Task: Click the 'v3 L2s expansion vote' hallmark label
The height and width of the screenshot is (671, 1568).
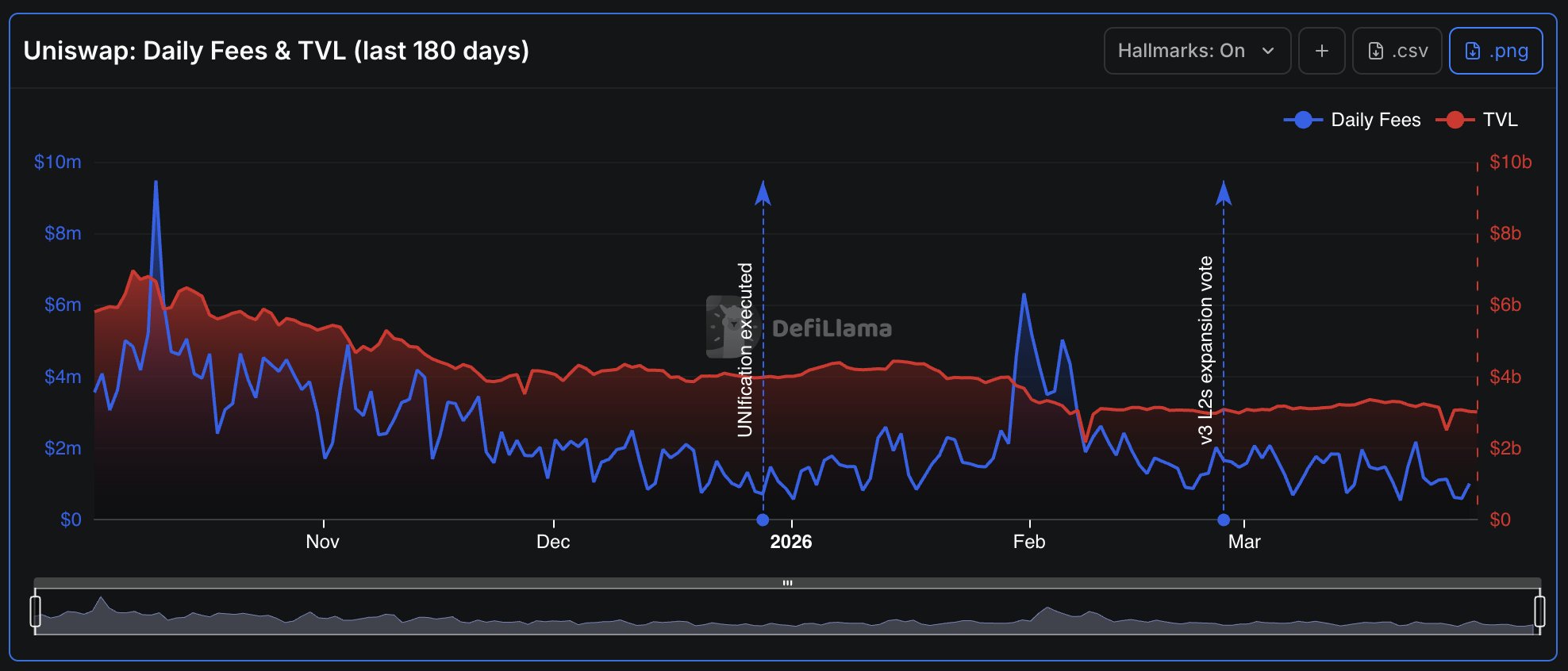Action: coord(1205,350)
